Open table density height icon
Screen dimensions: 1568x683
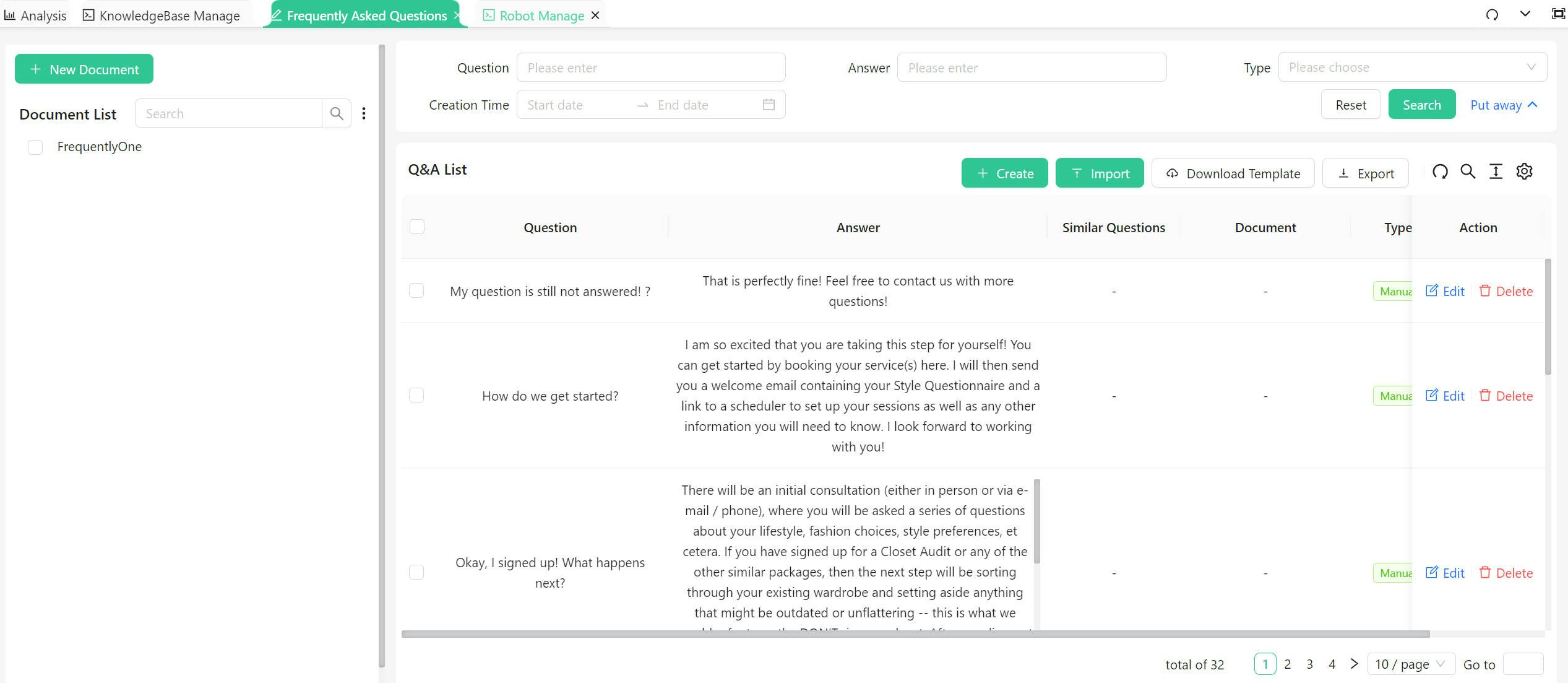1496,172
